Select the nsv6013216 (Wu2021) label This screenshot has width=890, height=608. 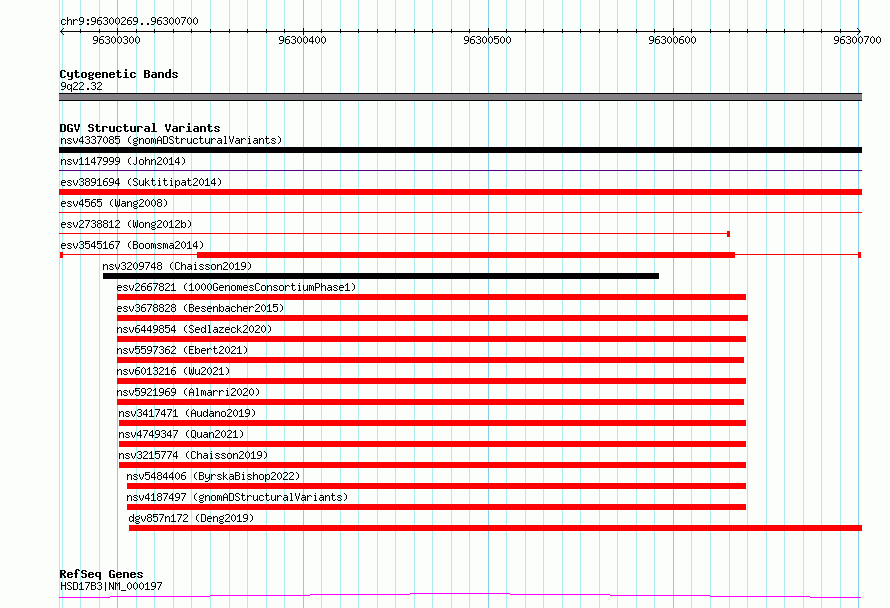click(x=173, y=371)
